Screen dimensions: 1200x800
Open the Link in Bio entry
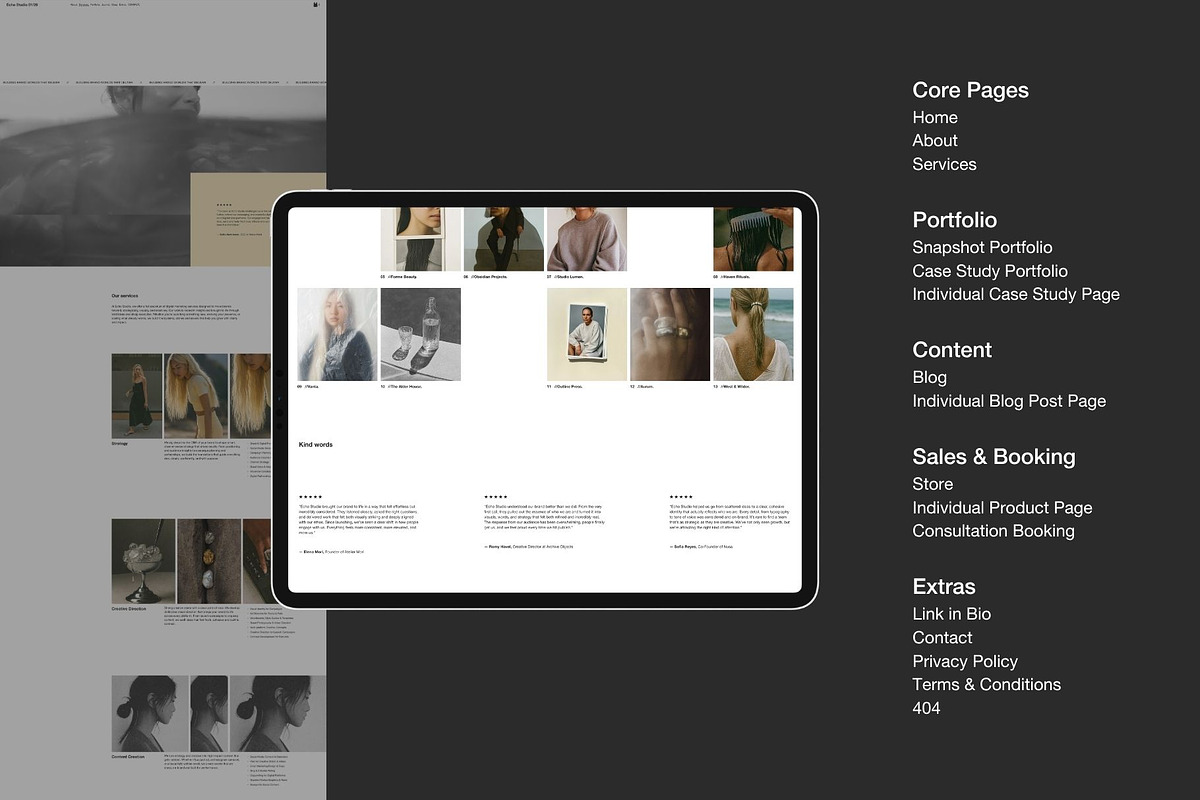pos(951,614)
